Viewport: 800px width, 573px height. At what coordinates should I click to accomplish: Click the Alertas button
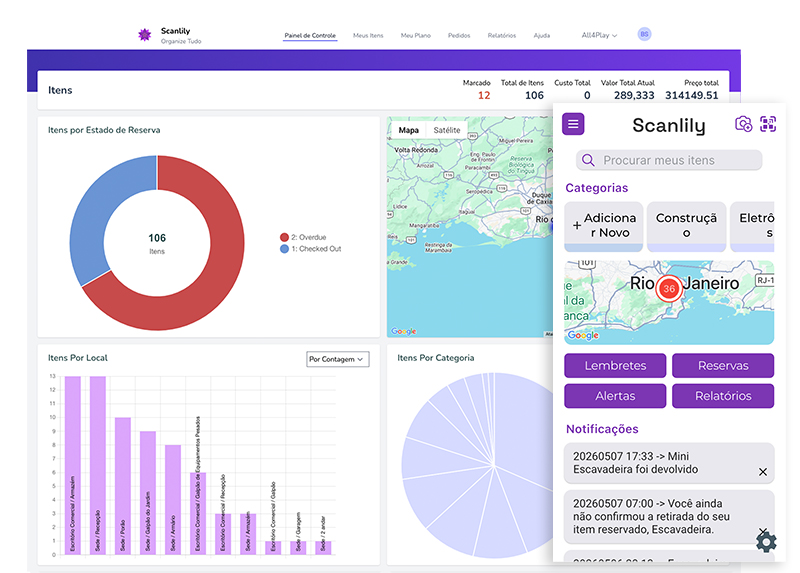[615, 395]
